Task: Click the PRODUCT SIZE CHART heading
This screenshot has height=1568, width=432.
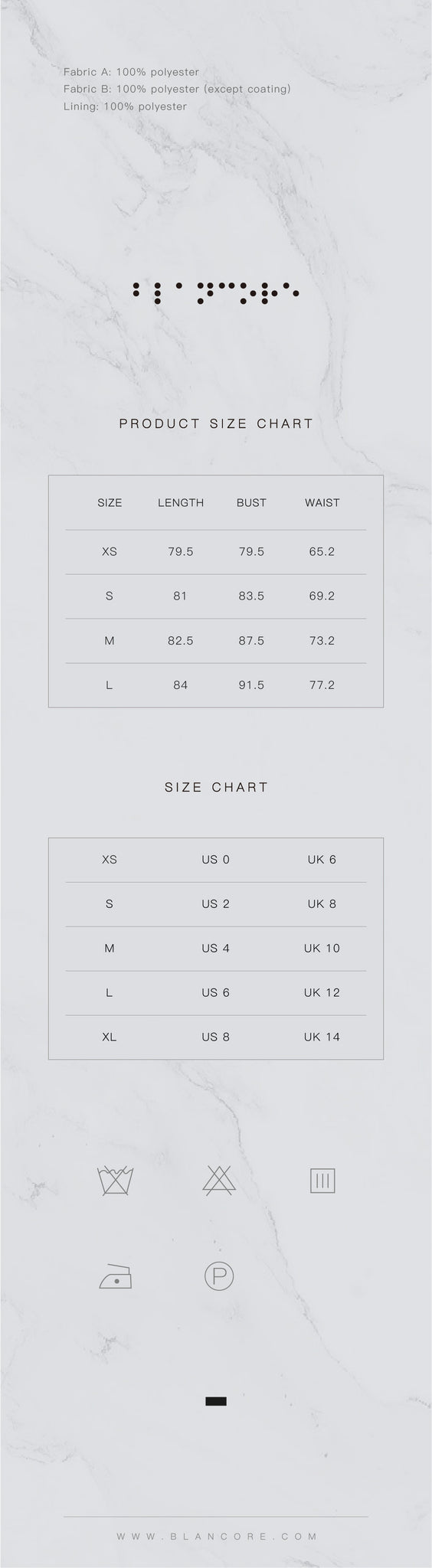Action: pos(217,423)
